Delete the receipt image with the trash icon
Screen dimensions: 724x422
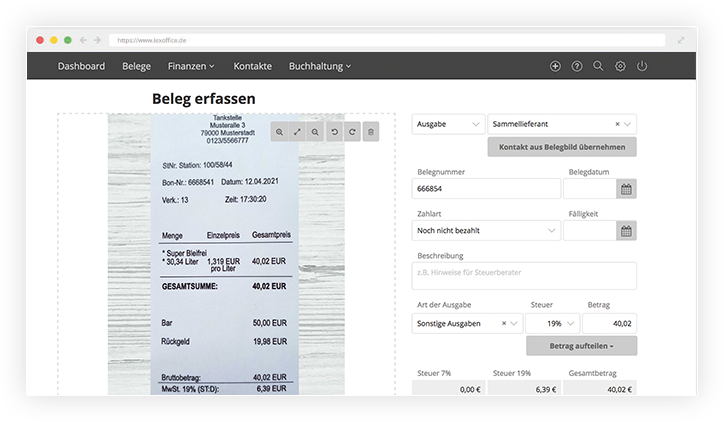point(370,132)
